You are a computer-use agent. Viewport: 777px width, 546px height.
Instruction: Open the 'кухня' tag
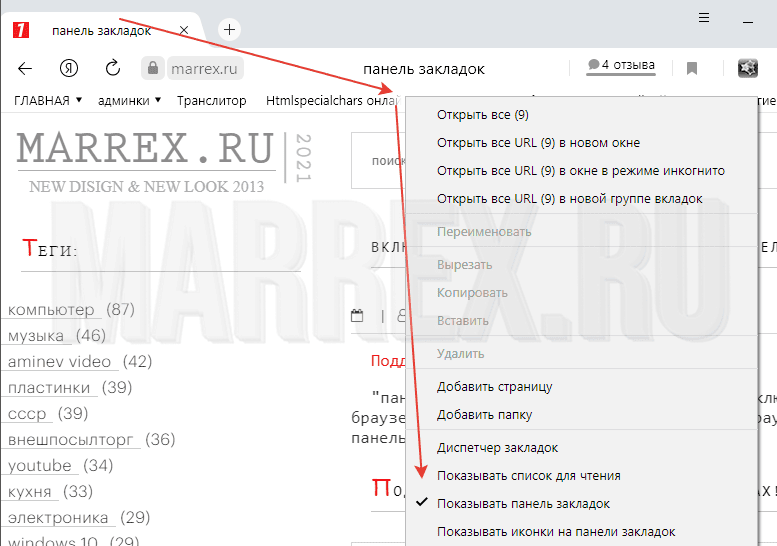coord(30,491)
